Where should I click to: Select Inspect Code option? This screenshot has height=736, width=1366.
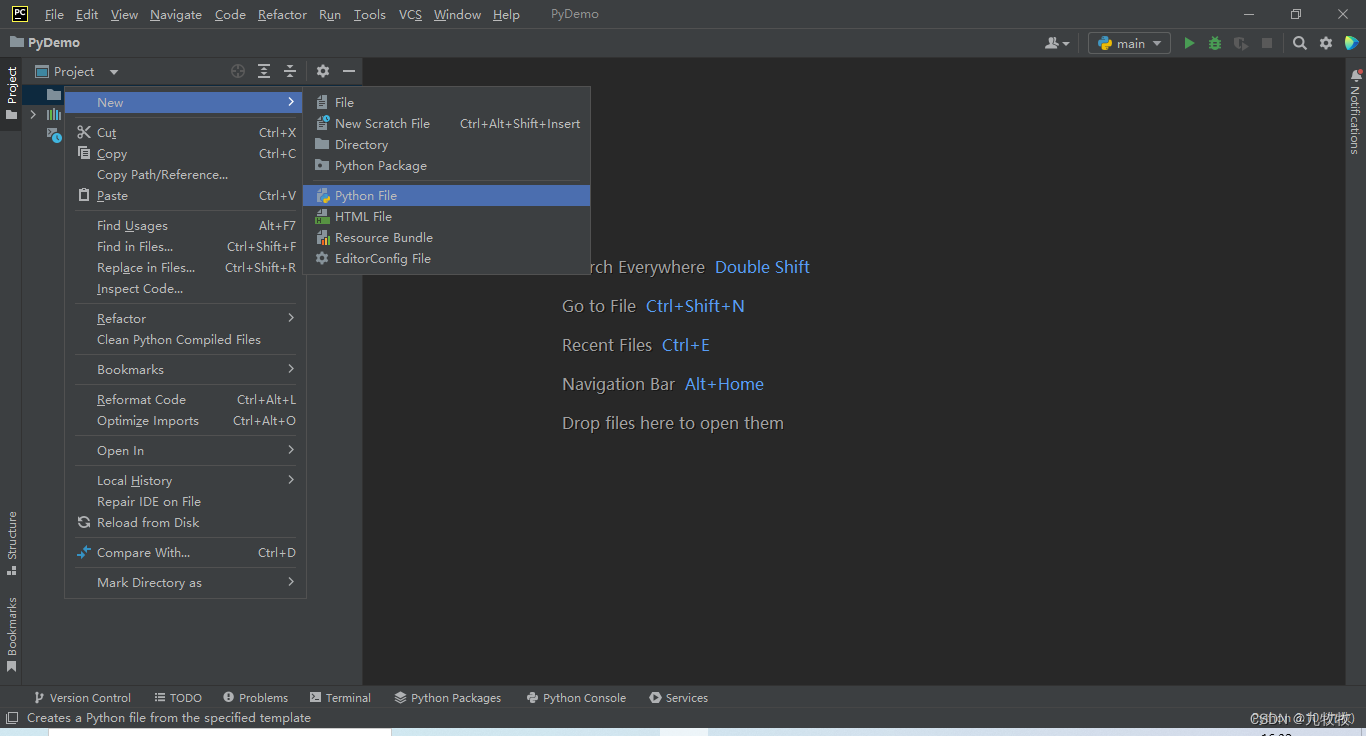click(185, 288)
